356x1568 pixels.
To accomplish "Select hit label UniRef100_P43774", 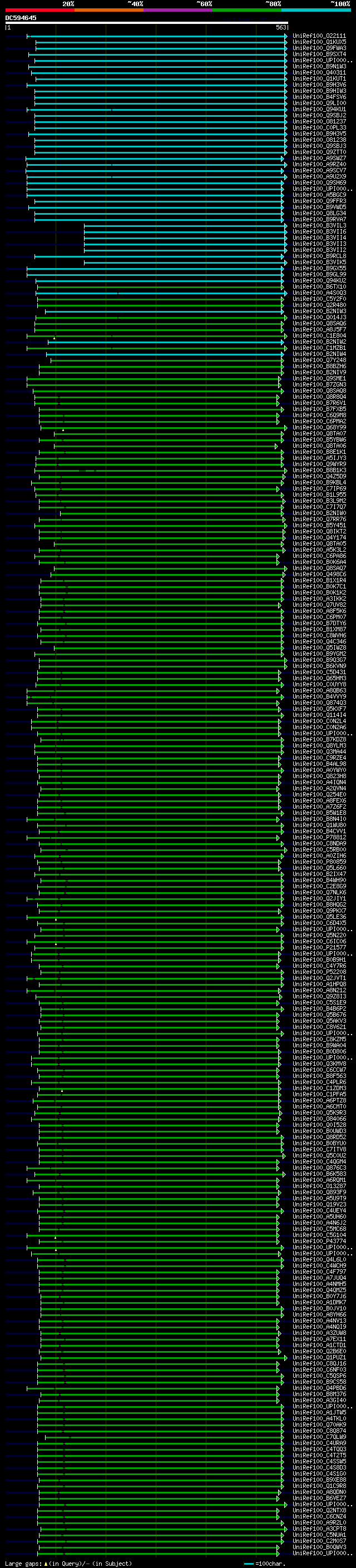I will pos(319,1241).
